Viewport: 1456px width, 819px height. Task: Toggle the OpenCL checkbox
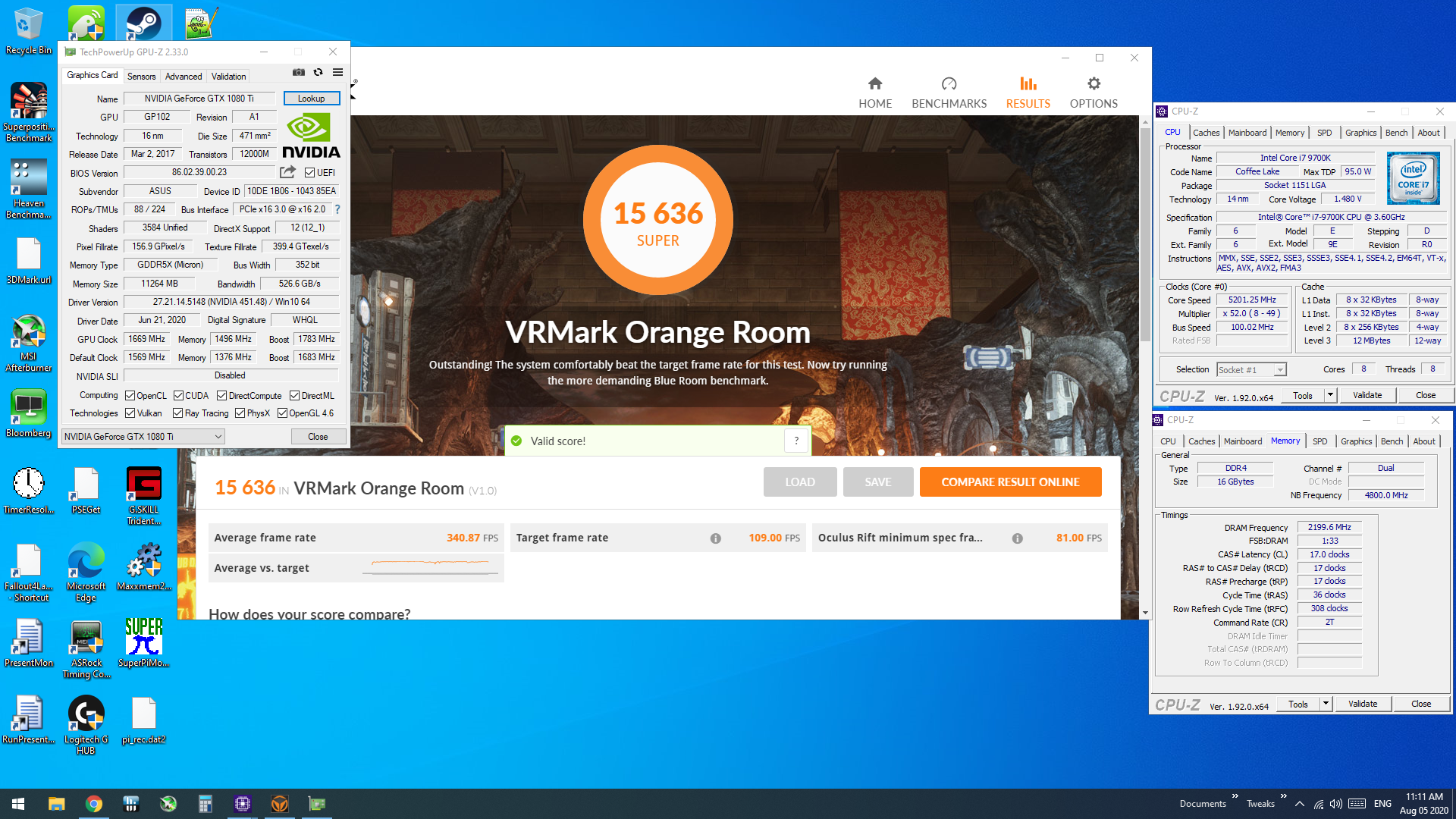click(x=130, y=396)
